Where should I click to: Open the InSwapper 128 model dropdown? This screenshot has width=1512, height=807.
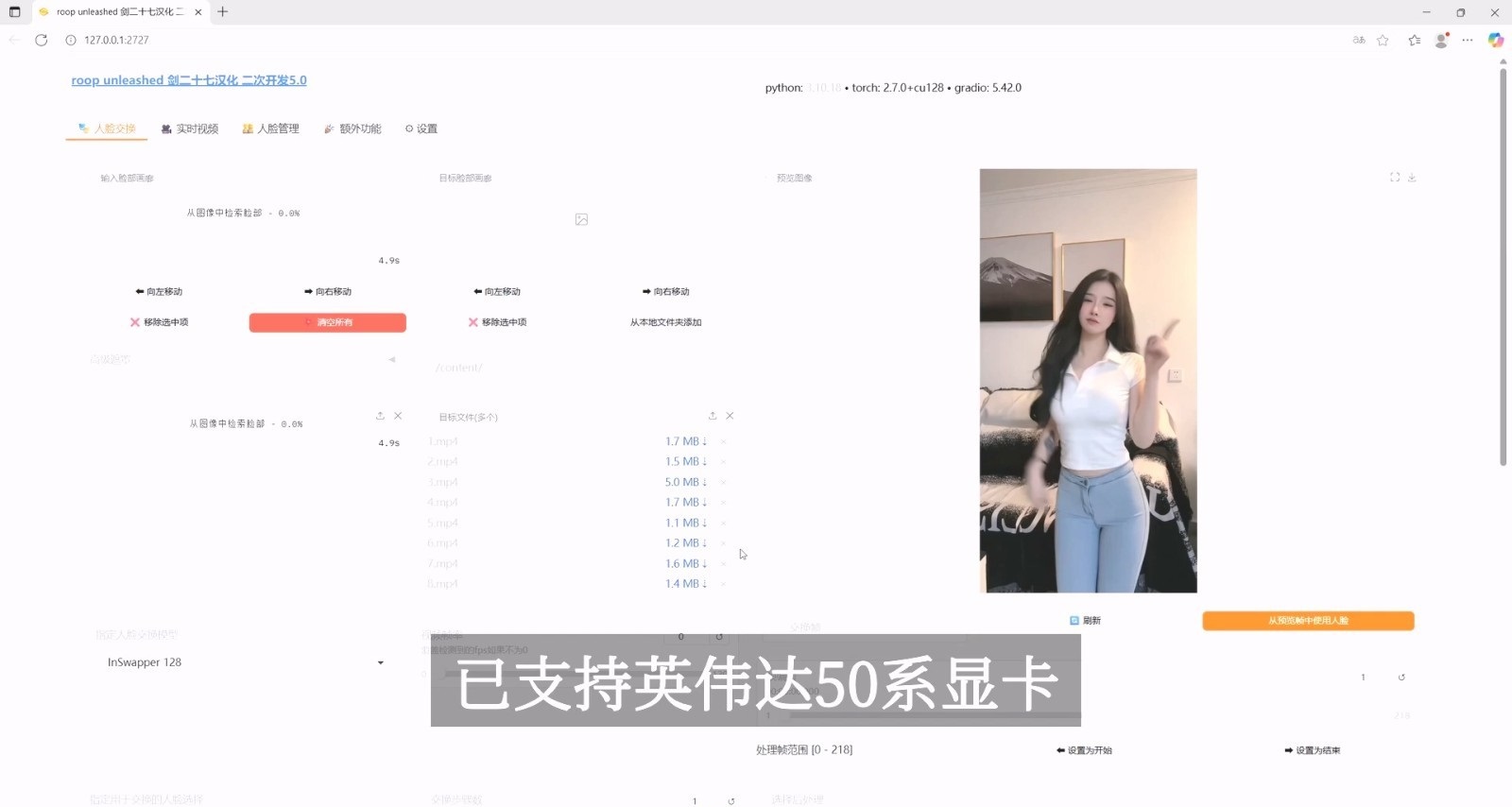246,662
